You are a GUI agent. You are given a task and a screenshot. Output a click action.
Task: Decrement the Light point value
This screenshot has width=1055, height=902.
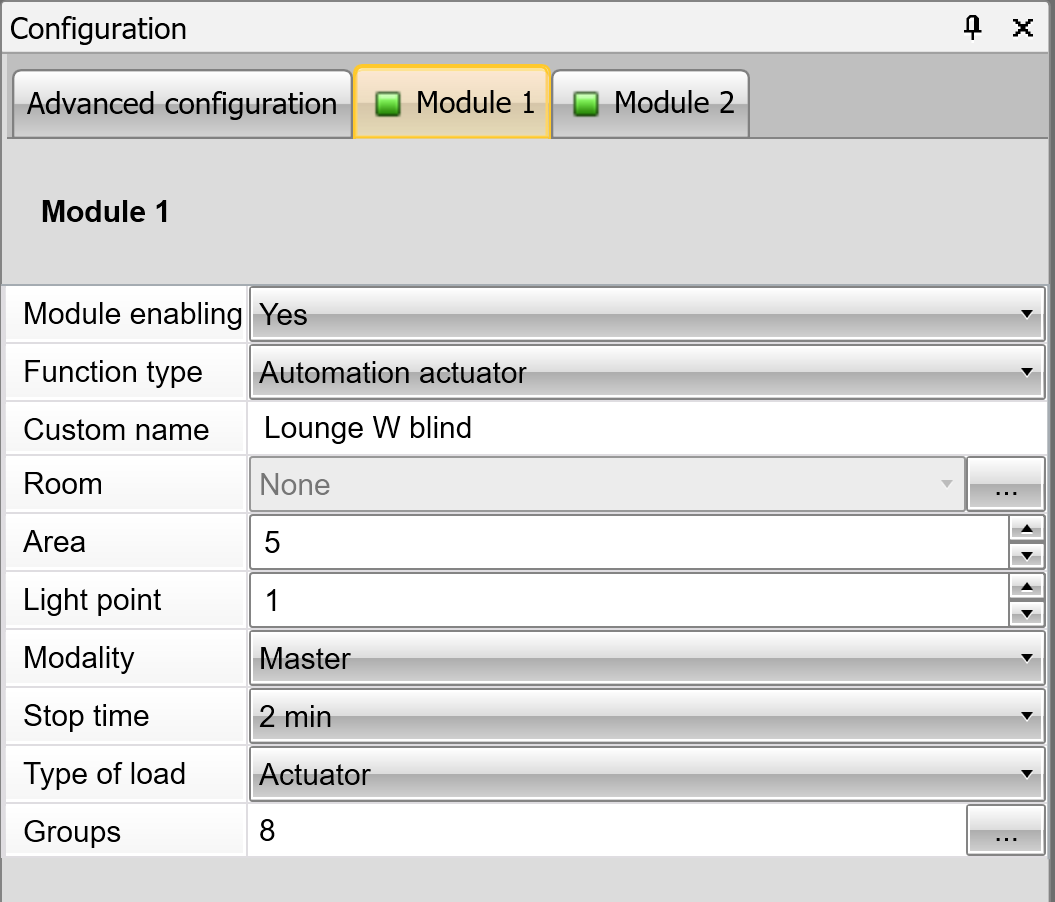1027,614
